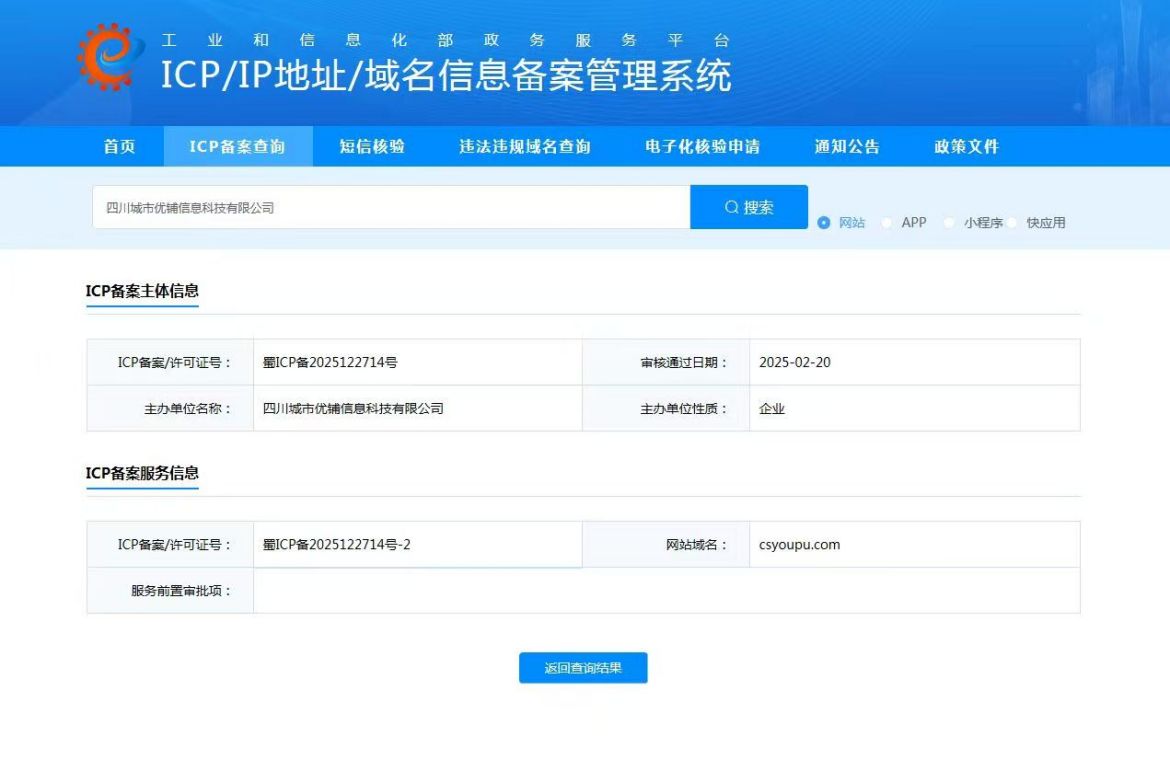Open the 通知公告 tab

pos(847,147)
